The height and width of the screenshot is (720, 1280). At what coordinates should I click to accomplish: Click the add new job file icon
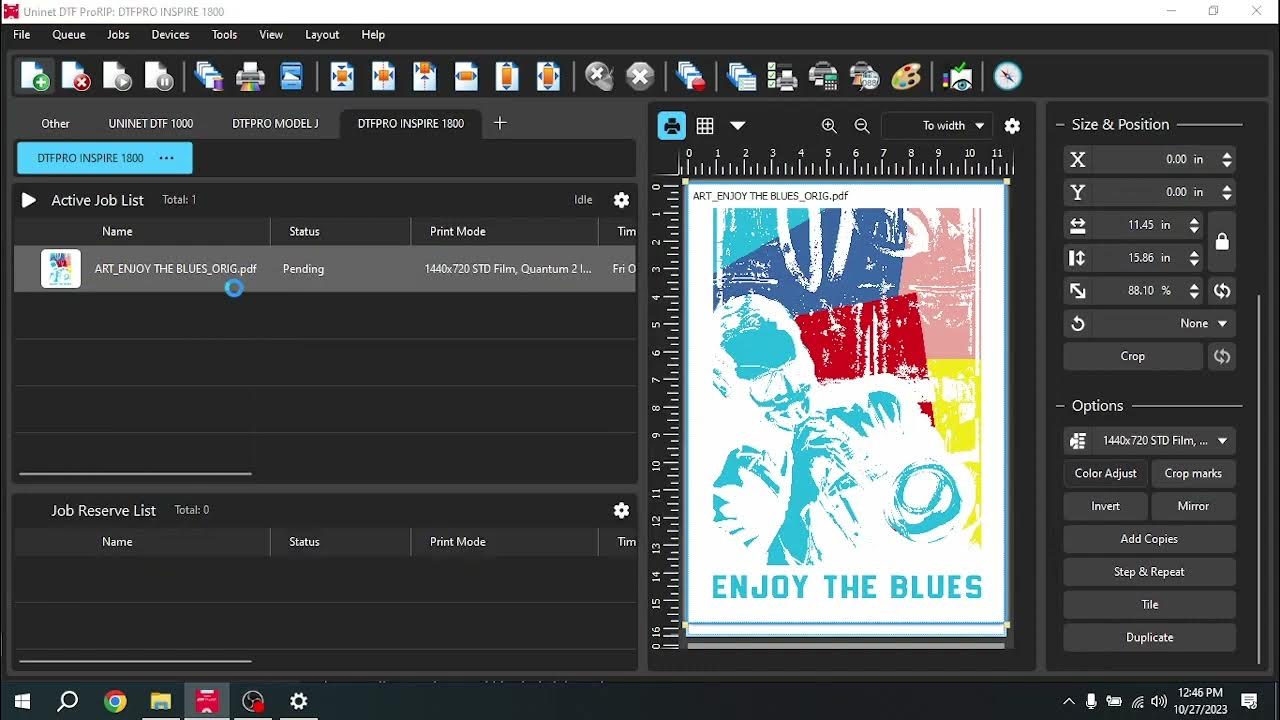click(35, 76)
